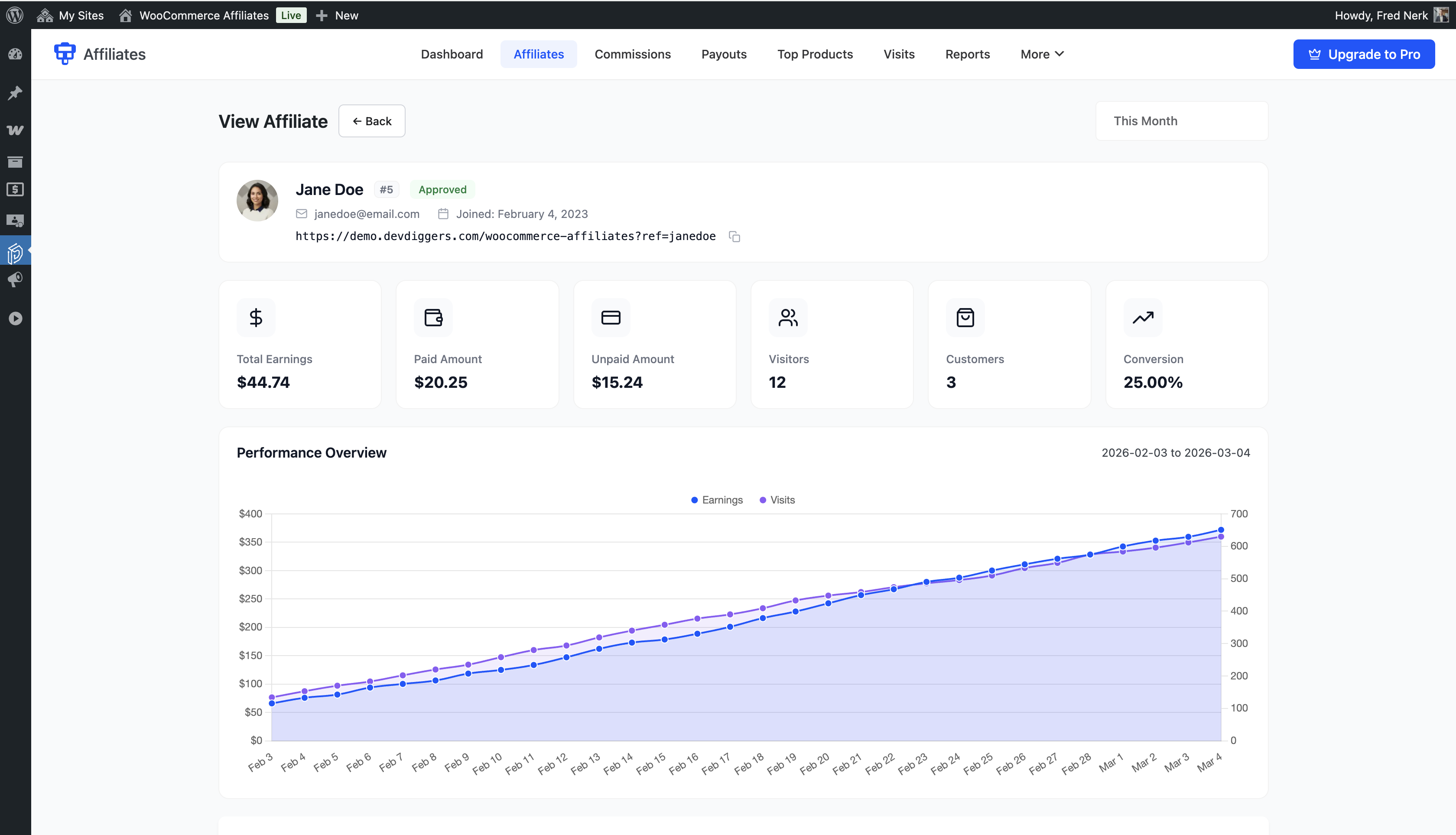Open the megaphone marketing icon in the sidebar
This screenshot has height=835, width=1456.
point(16,280)
